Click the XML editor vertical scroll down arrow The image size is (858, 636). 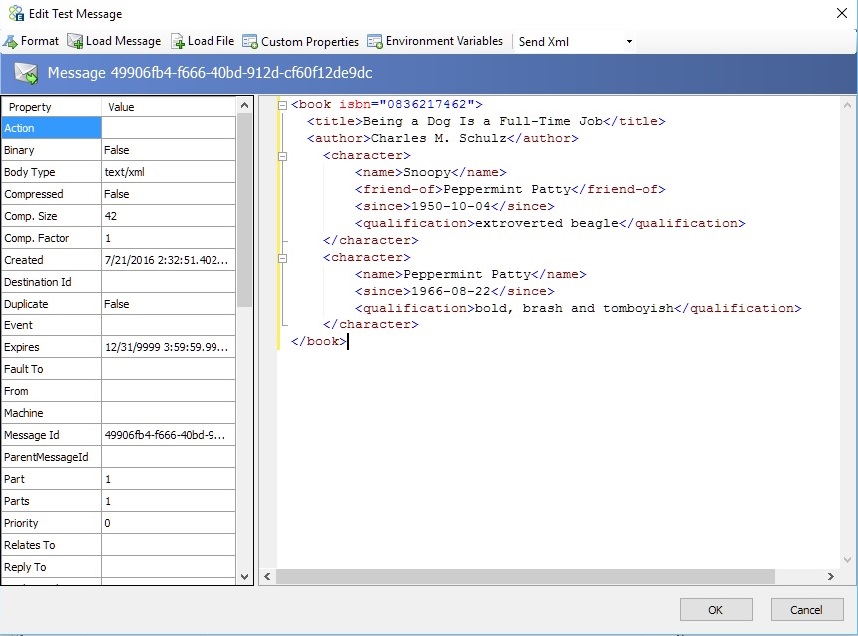tap(848, 560)
